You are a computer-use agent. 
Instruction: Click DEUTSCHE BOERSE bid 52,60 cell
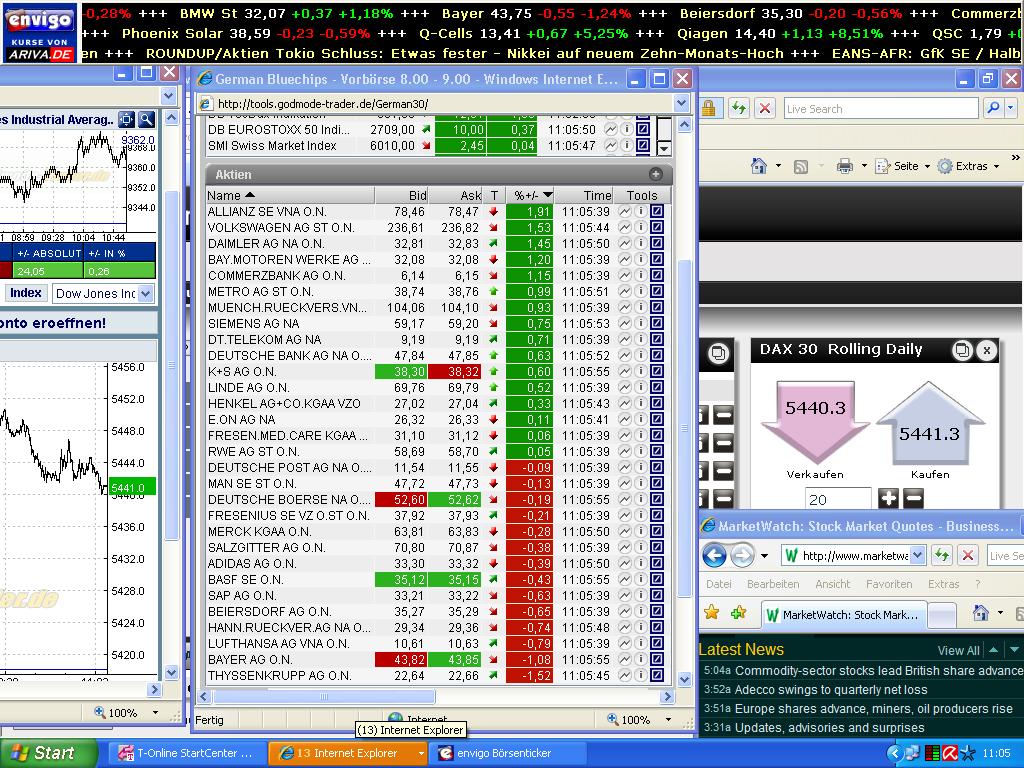[402, 500]
